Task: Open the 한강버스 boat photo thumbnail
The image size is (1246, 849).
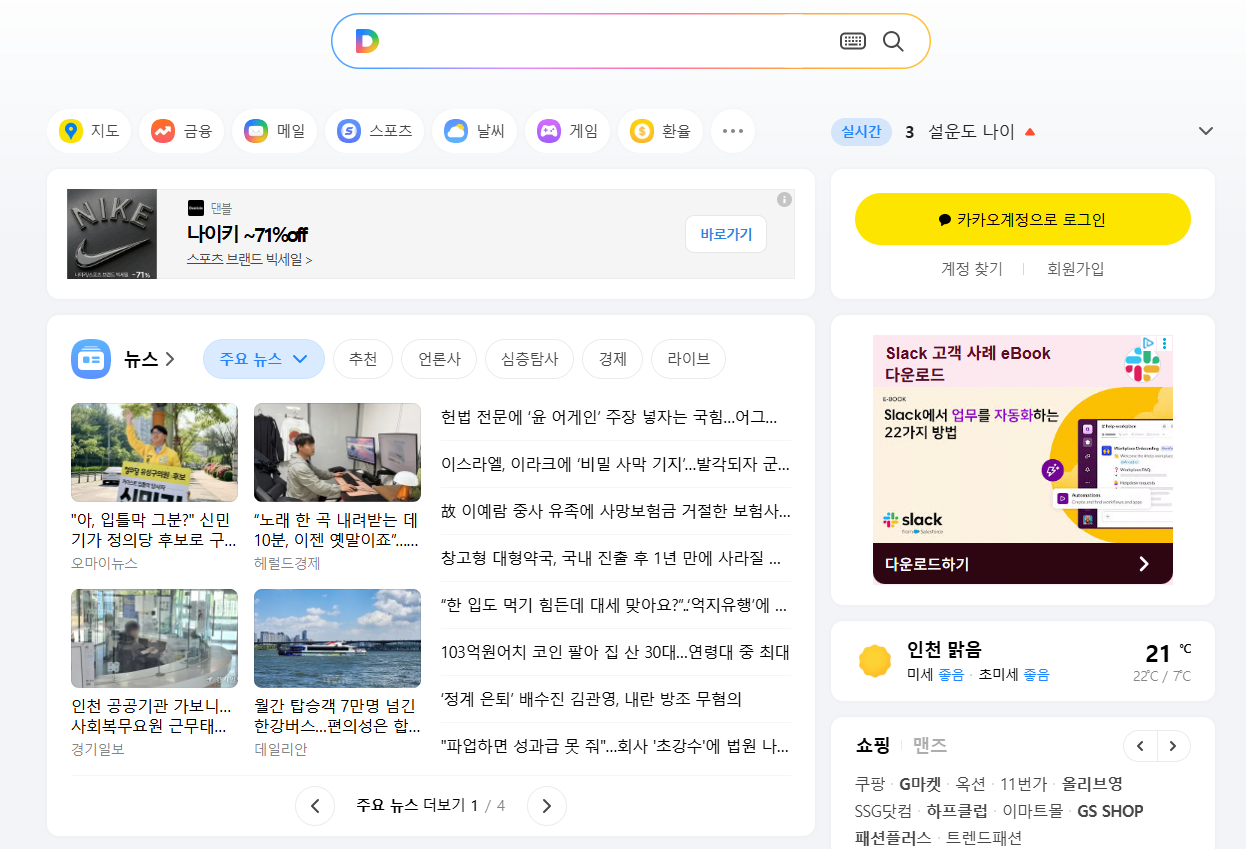Action: 337,638
